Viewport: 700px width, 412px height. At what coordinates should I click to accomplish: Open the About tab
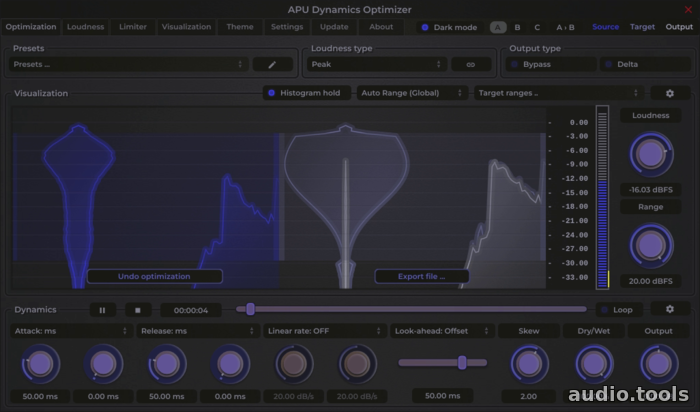[x=381, y=27]
